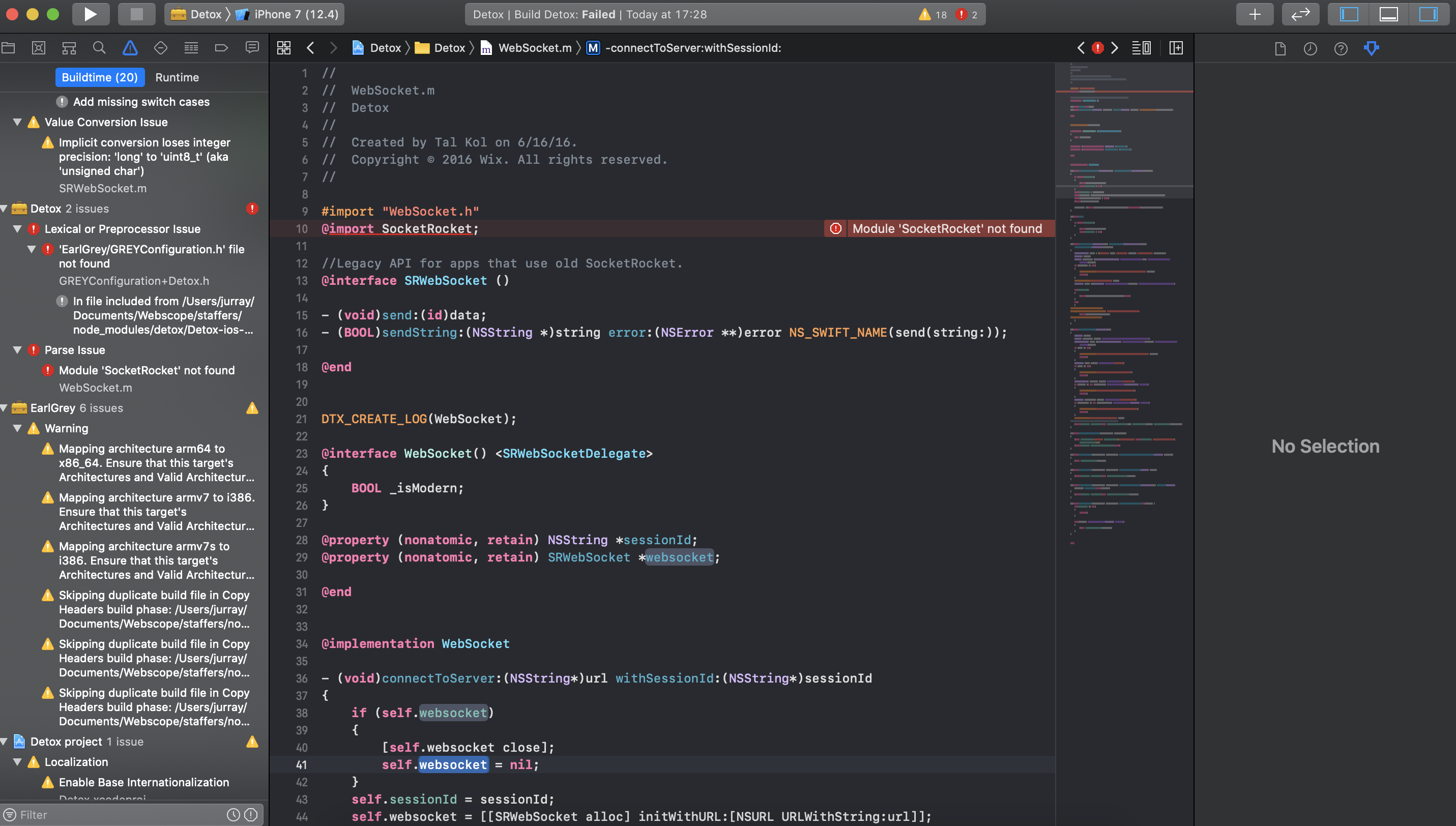This screenshot has width=1456, height=826.
Task: Switch to the Runtime issues tab
Action: coord(177,77)
